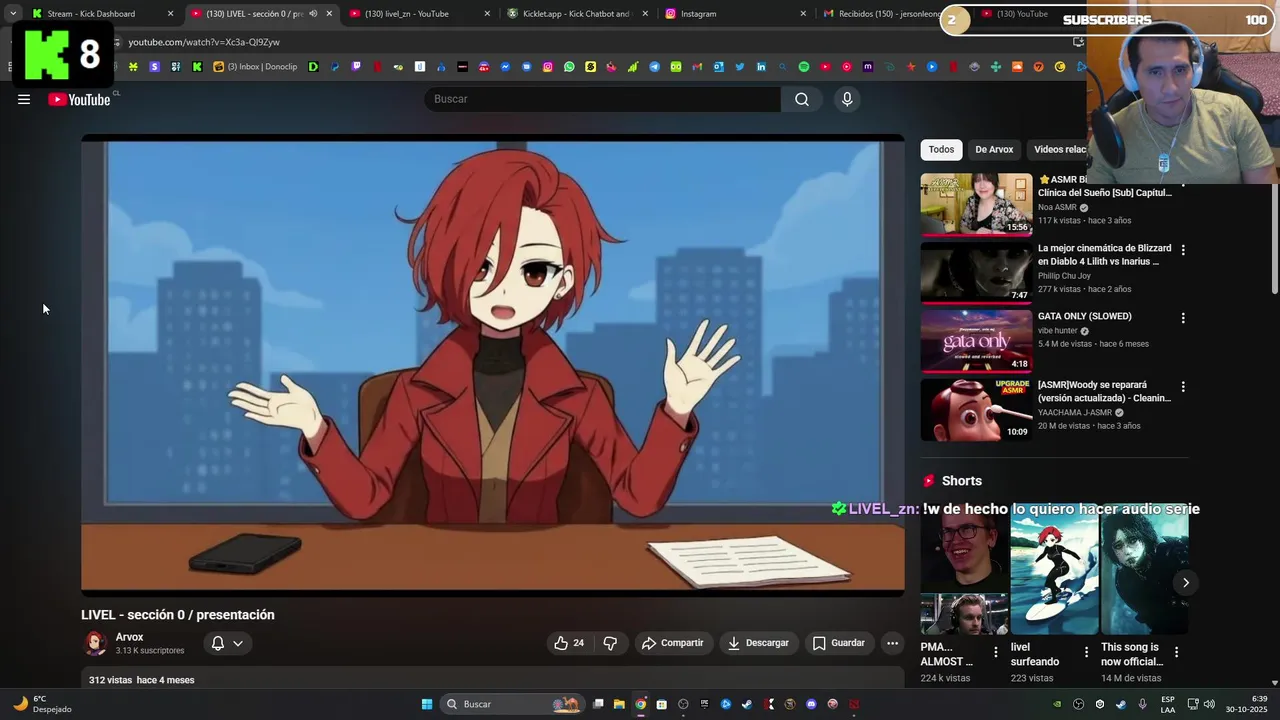Click the Guardar save button
Image resolution: width=1280 pixels, height=720 pixels.
[838, 643]
